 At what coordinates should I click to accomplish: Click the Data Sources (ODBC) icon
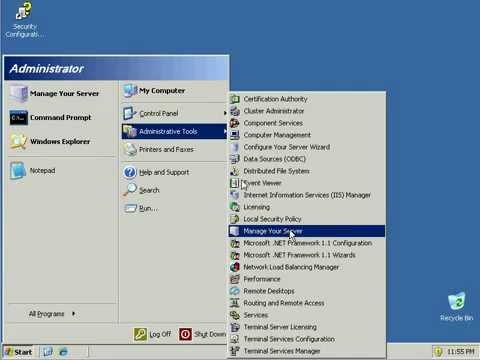[x=235, y=159]
